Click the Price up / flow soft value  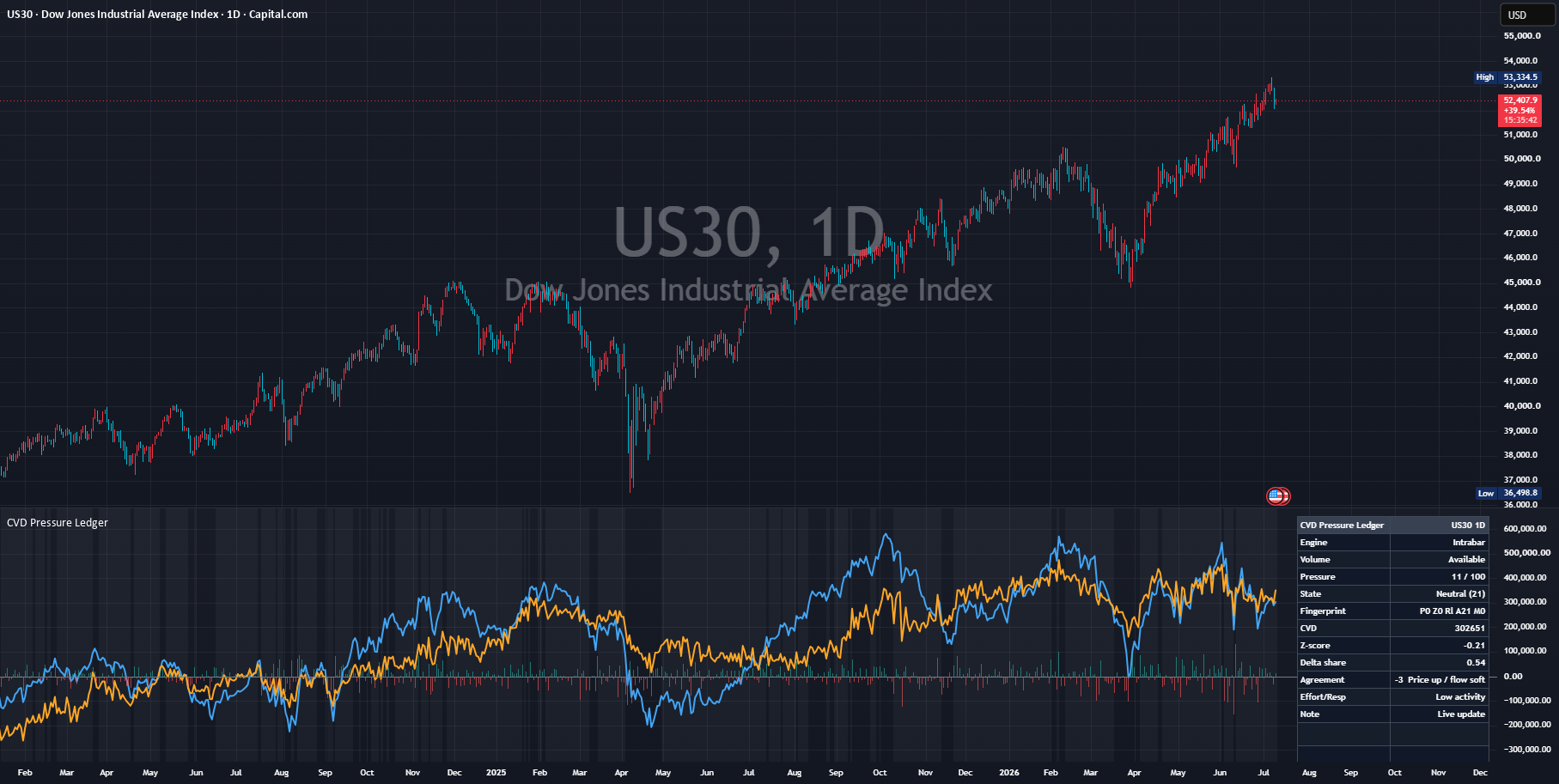coord(1446,679)
